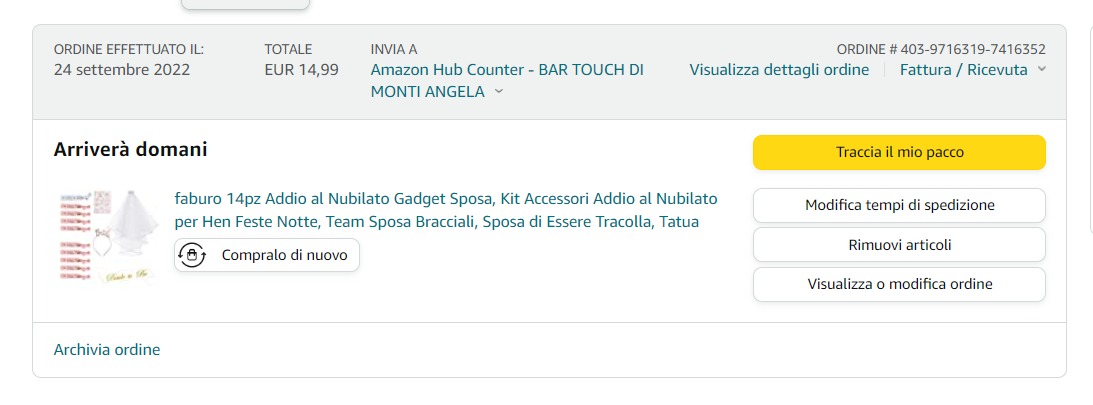Click Visualizza dettagli ordine link
Viewport: 1093px width, 405px height.
point(779,70)
